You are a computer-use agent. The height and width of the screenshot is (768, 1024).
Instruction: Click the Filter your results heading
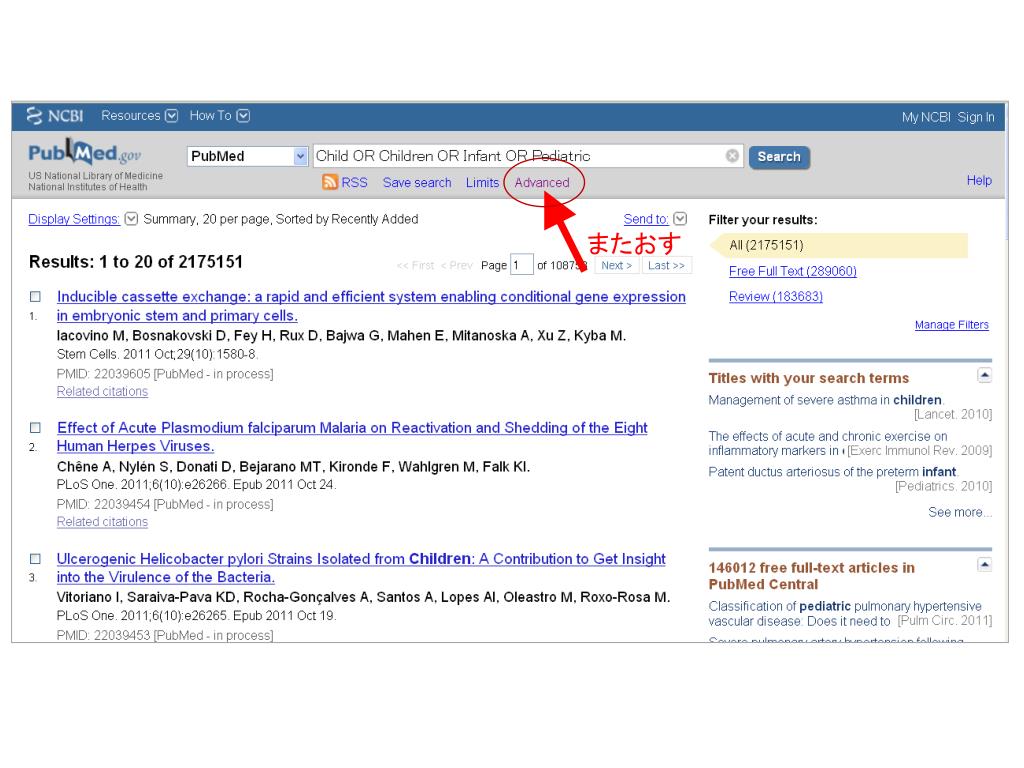[x=763, y=220]
